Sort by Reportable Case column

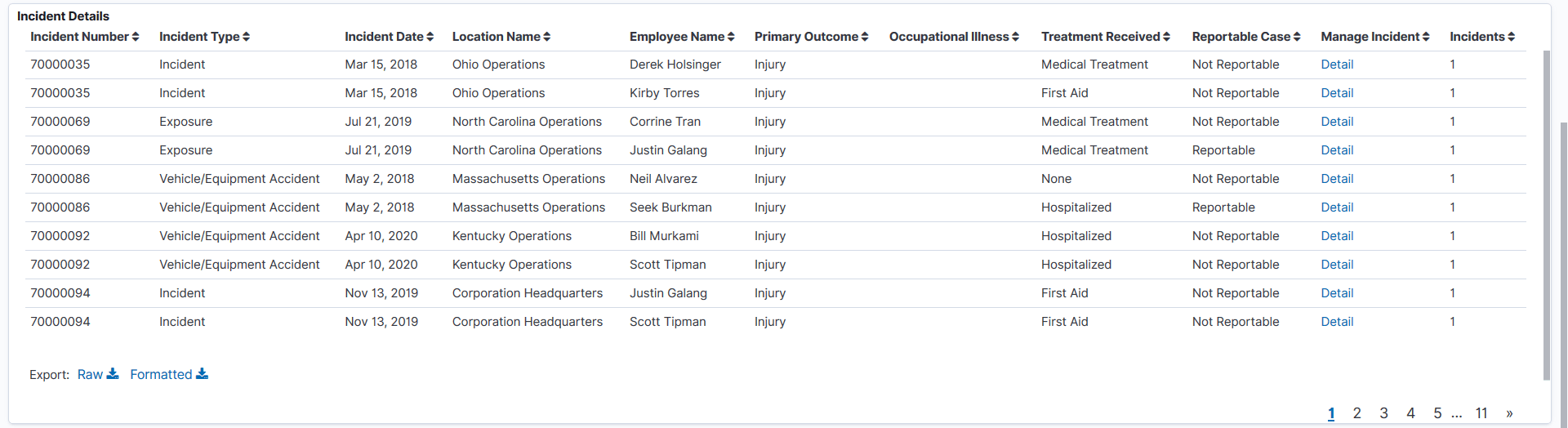pos(1297,37)
